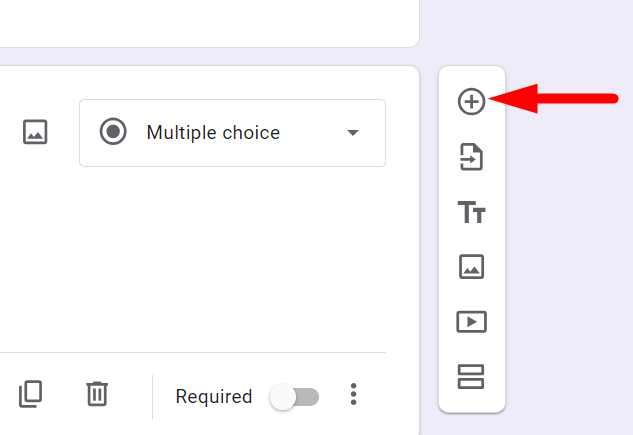Select the card above the question

point(200,22)
